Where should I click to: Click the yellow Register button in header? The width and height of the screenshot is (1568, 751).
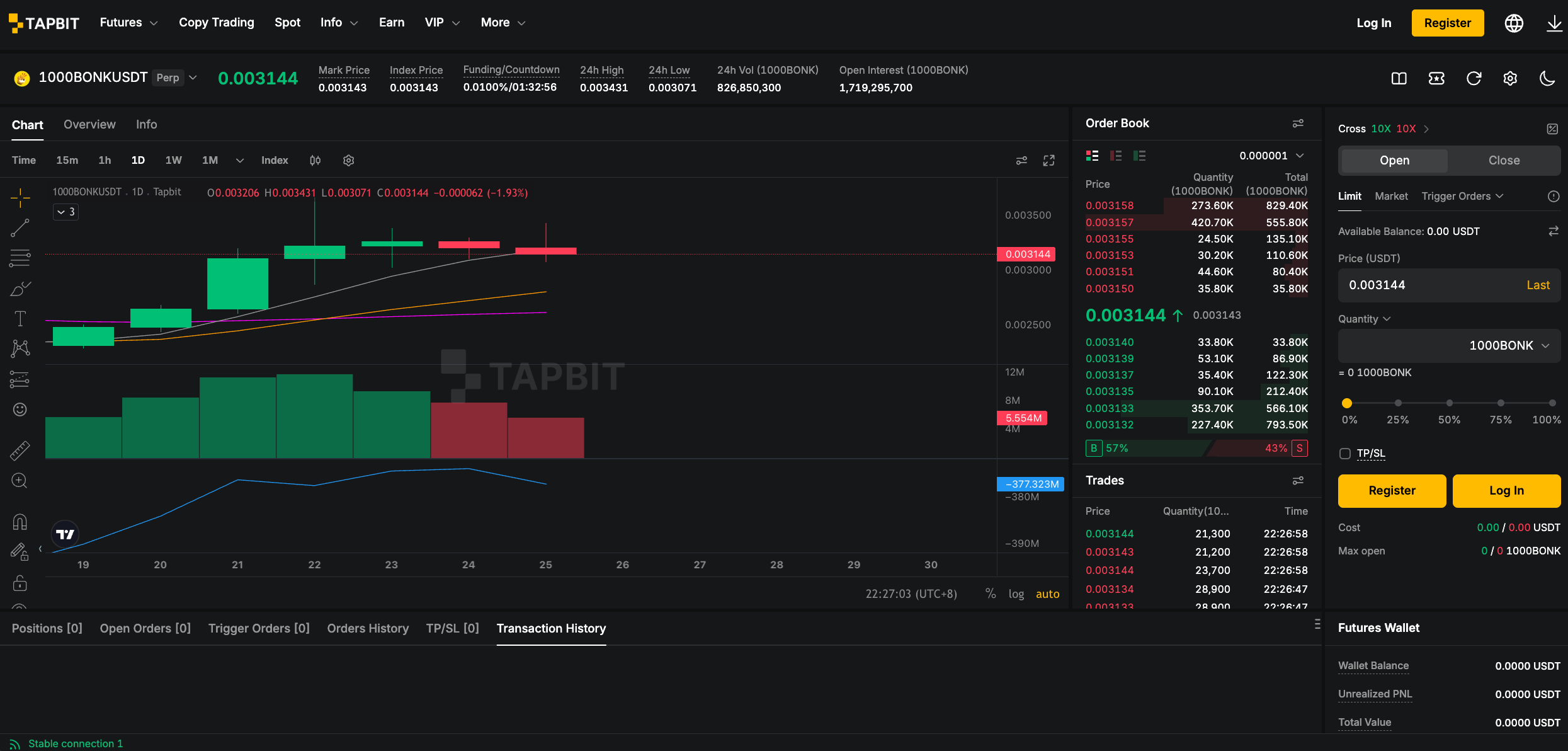[x=1448, y=23]
